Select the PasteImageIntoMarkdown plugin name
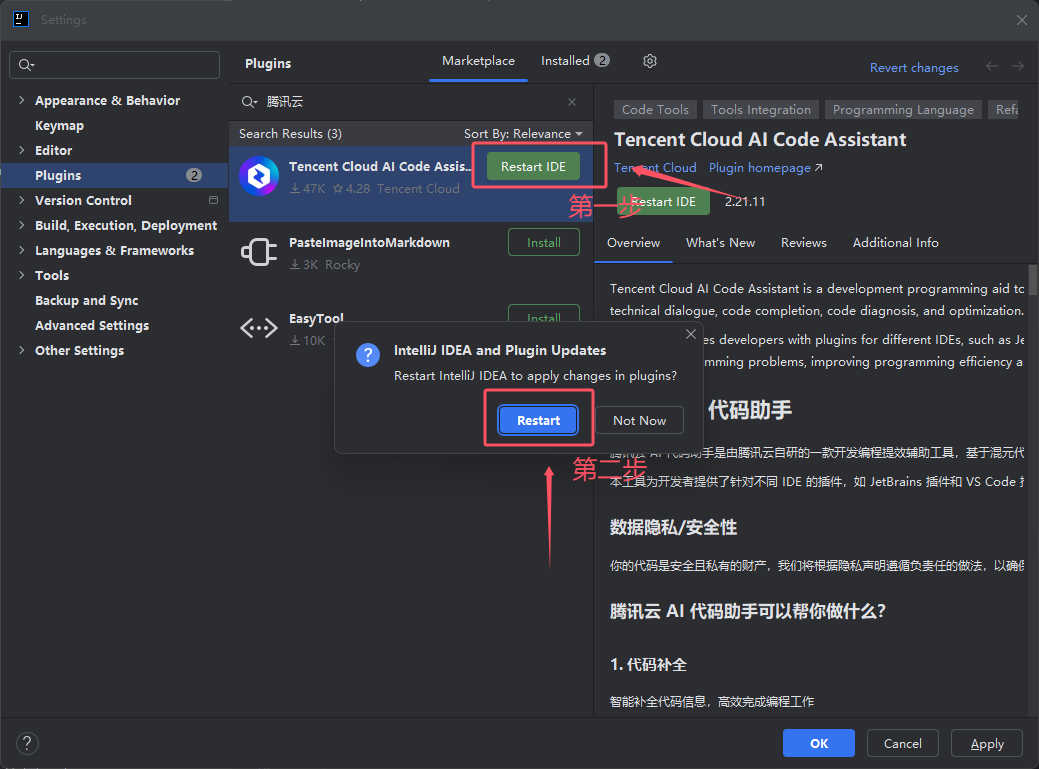Viewport: 1039px width, 769px height. pyautogui.click(x=369, y=243)
